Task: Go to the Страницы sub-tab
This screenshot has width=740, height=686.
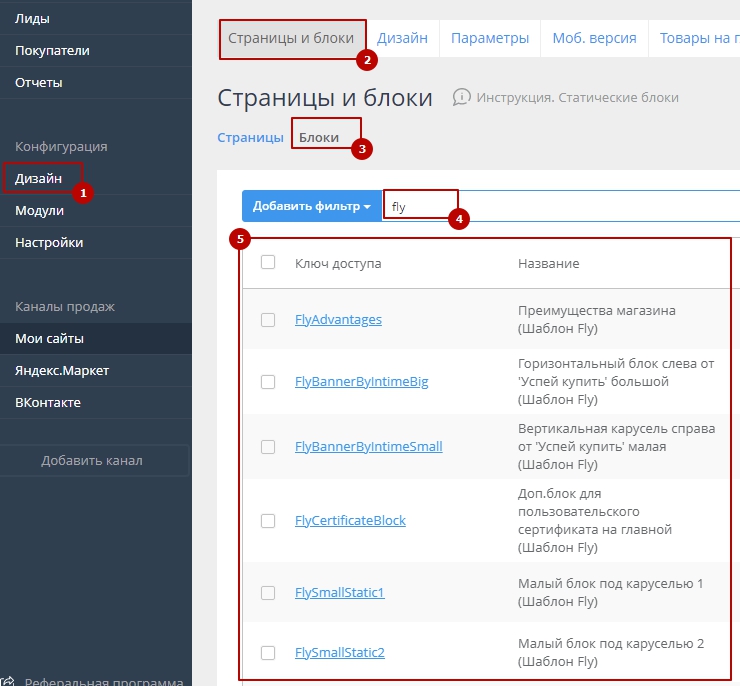Action: tap(250, 137)
